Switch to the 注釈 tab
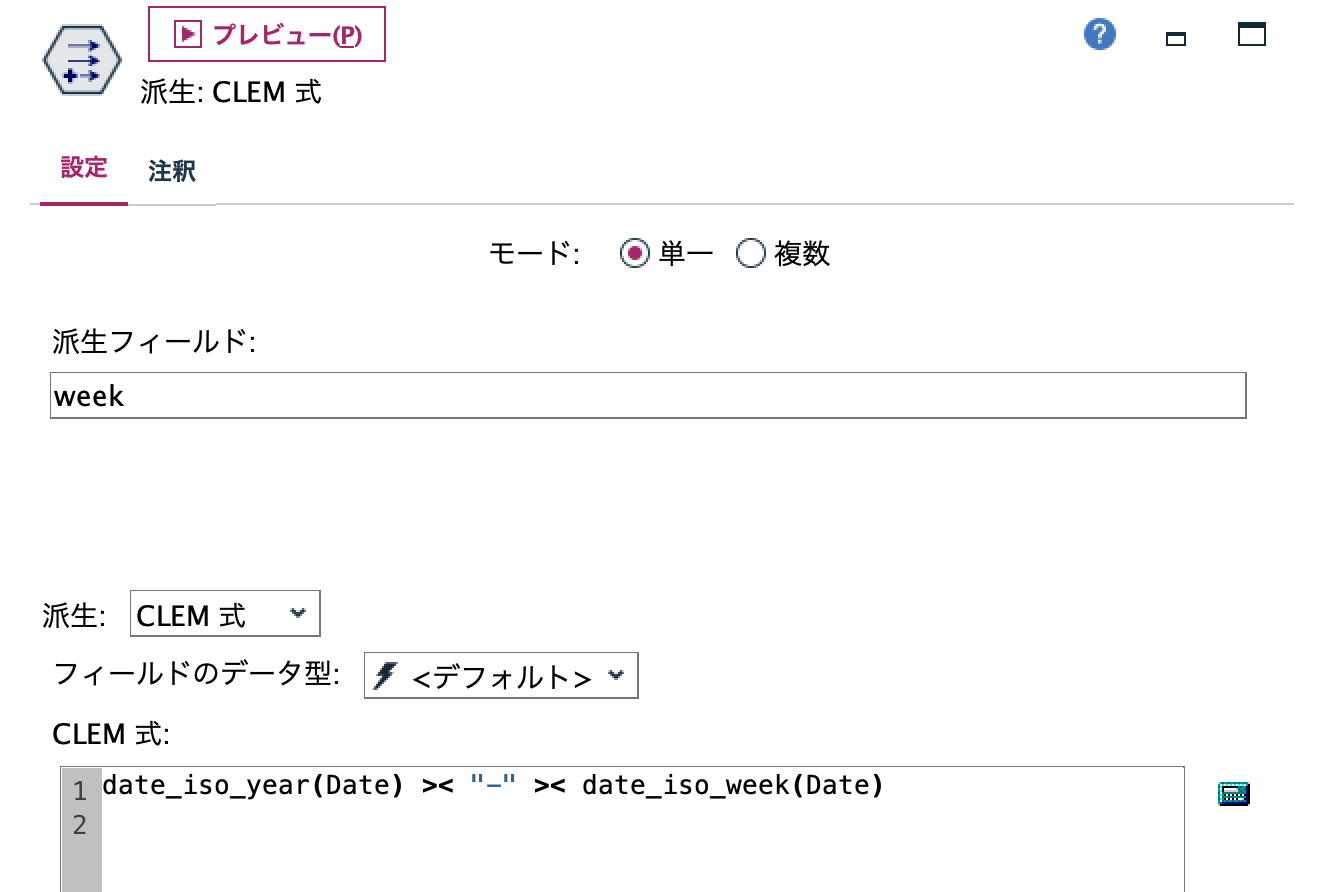This screenshot has height=892, width=1326. [170, 170]
